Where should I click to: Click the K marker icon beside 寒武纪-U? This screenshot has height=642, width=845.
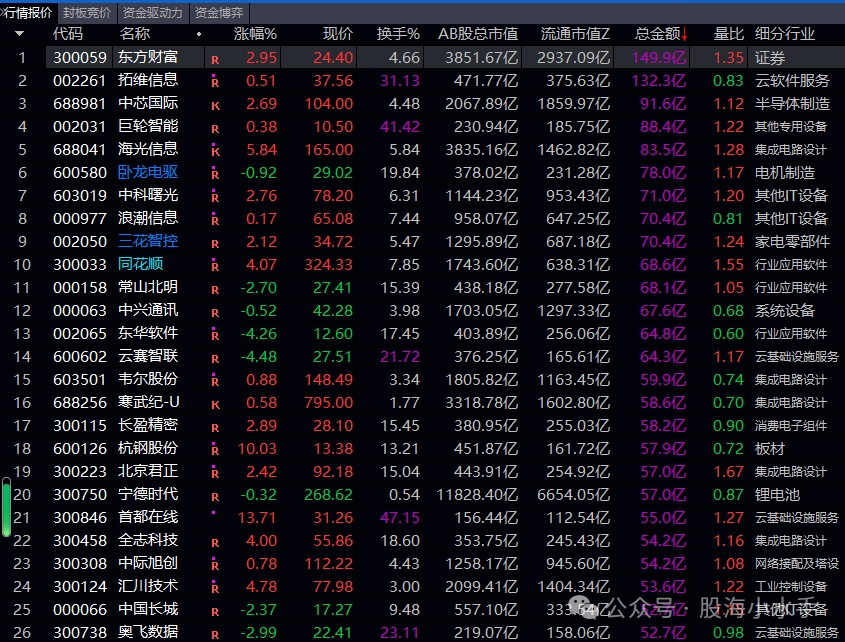215,404
